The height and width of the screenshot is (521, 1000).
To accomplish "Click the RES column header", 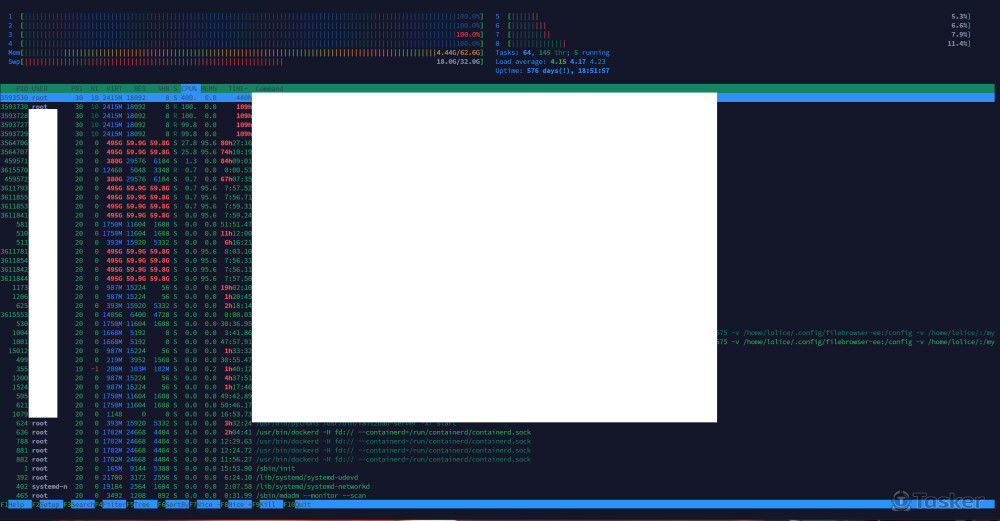I will tap(138, 88).
